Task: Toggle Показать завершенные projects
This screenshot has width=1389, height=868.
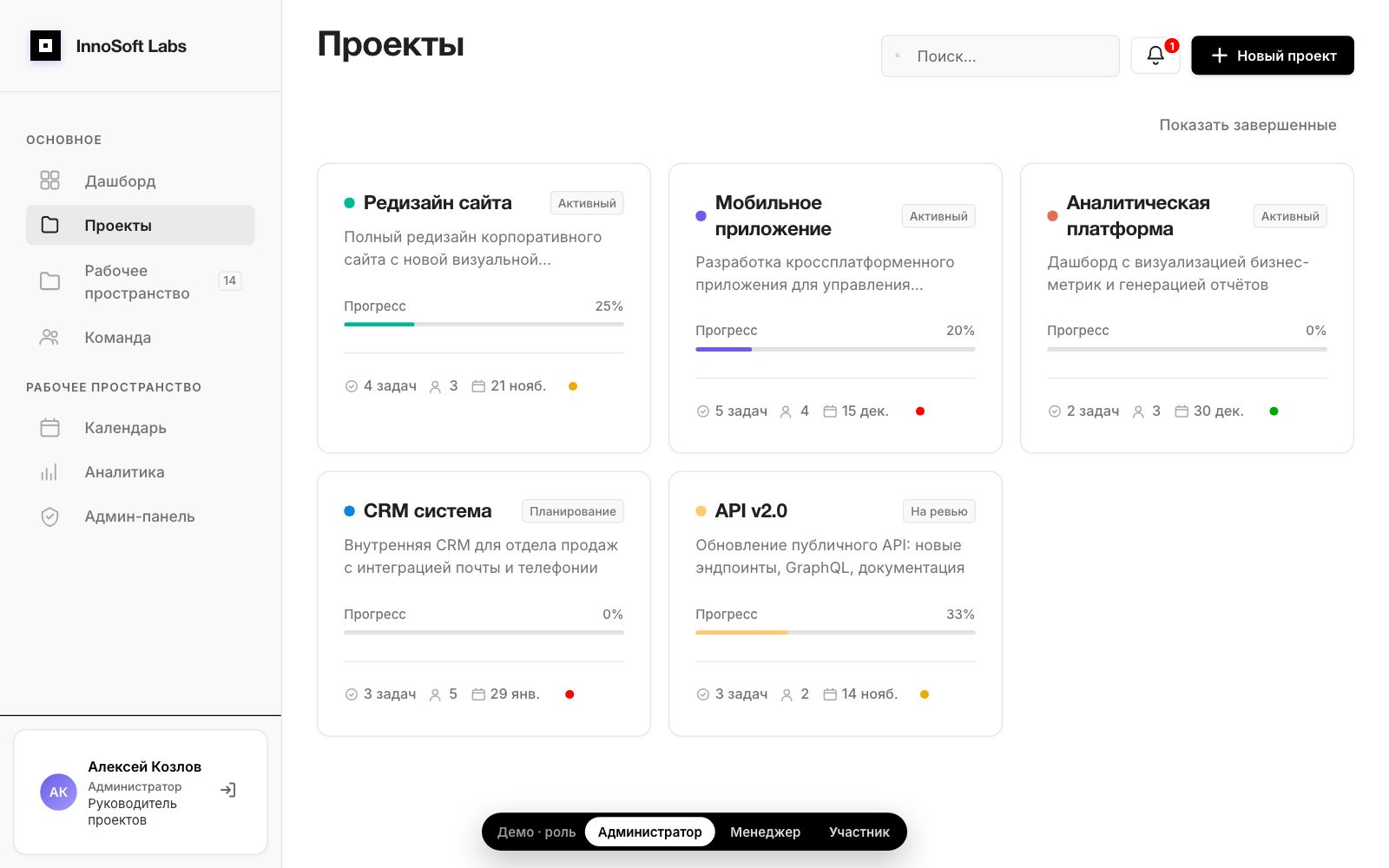Action: coord(1247,125)
